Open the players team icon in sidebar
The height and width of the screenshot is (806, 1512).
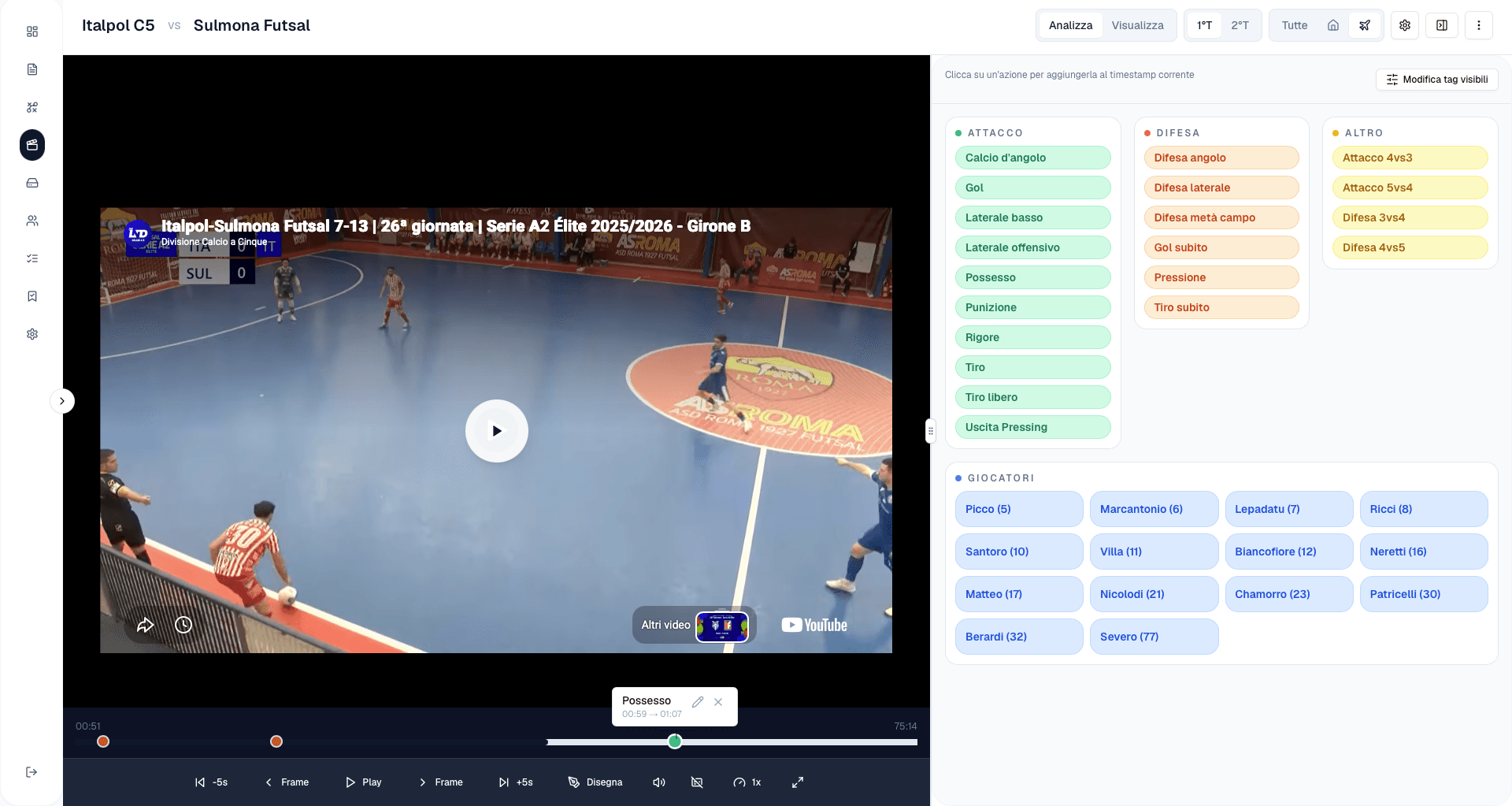(32, 221)
